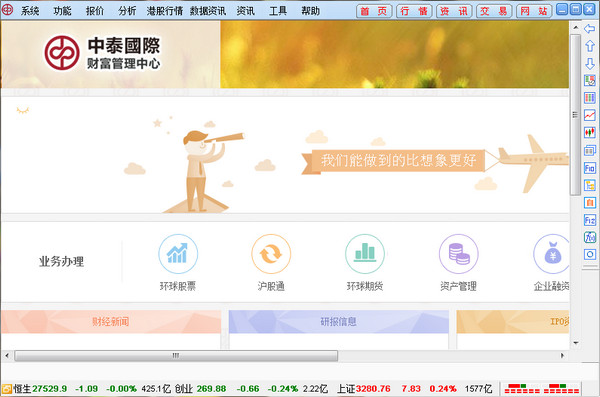Open the trend line chart sidebar icon
The width and height of the screenshot is (600, 397).
590,115
